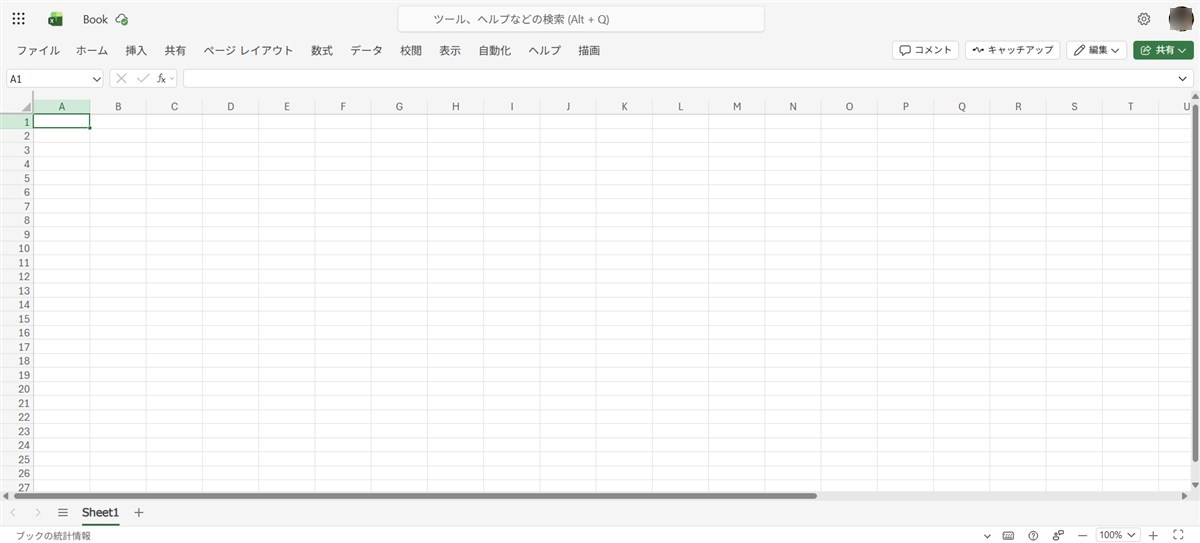The image size is (1200, 543).
Task: Open the ページ レイアウト tab
Action: 248,50
